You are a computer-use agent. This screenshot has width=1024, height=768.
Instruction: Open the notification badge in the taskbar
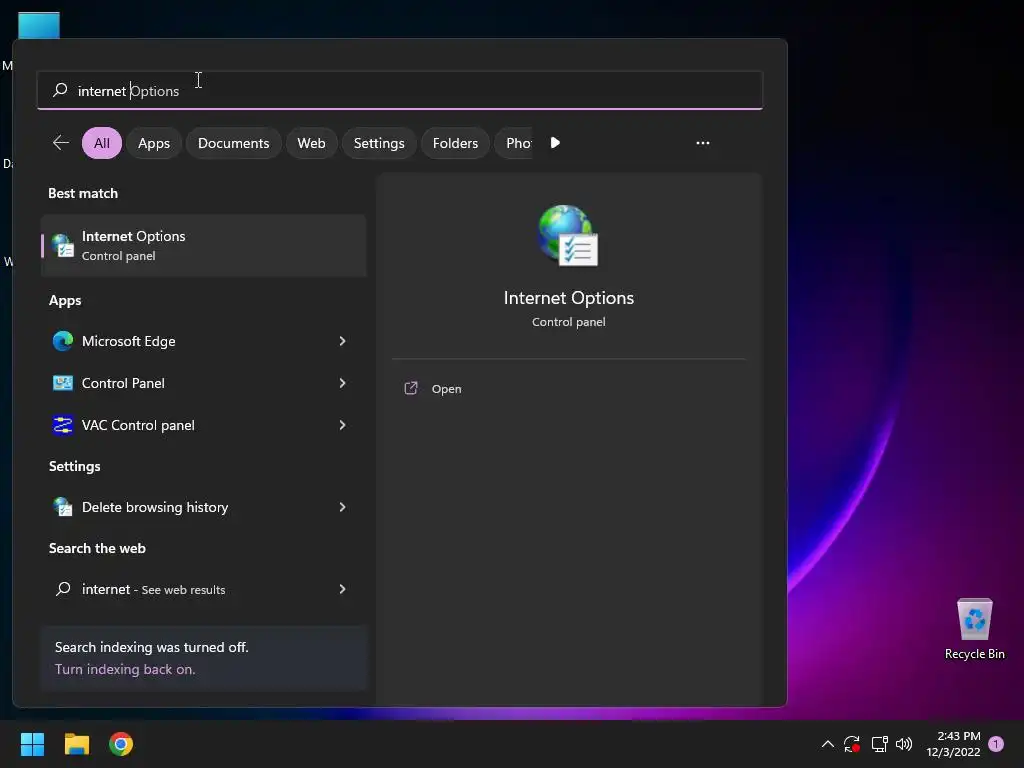[x=996, y=743]
